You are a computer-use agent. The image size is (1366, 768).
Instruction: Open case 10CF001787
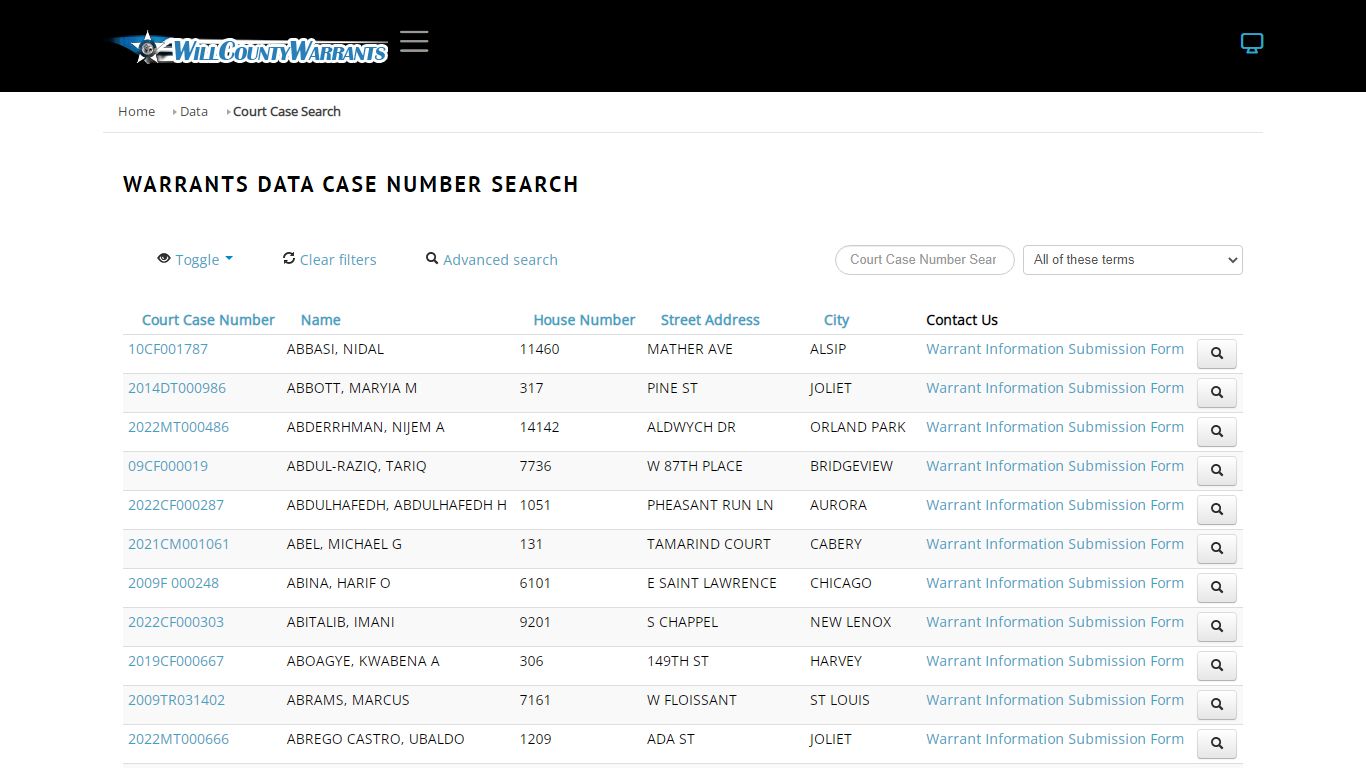coord(168,349)
